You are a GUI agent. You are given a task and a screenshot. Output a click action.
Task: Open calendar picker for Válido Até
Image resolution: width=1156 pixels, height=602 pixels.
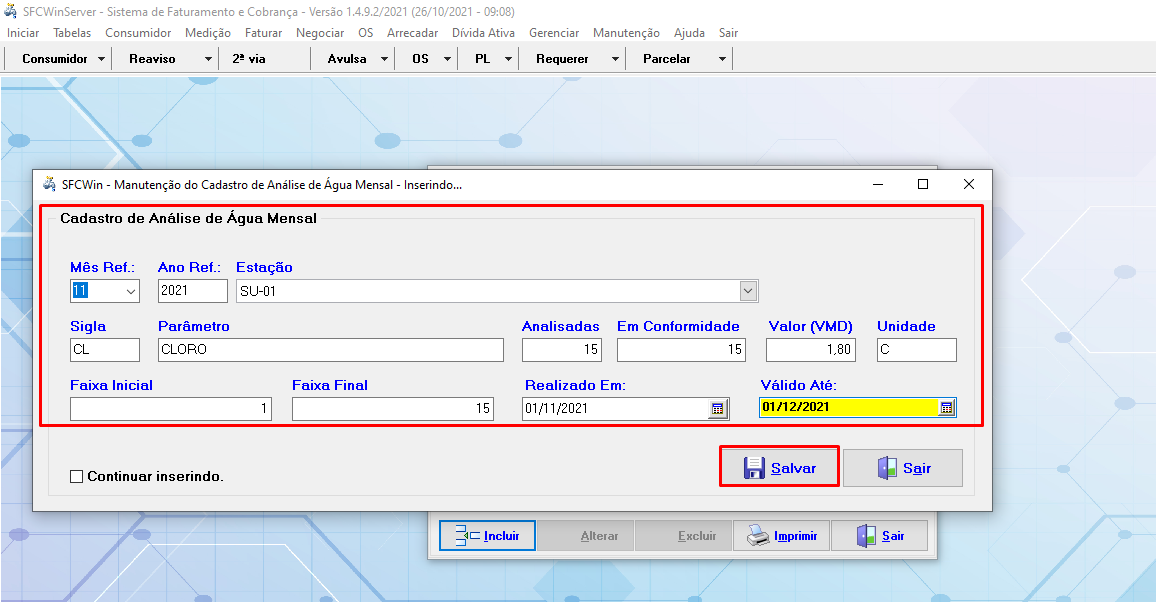pyautogui.click(x=946, y=408)
